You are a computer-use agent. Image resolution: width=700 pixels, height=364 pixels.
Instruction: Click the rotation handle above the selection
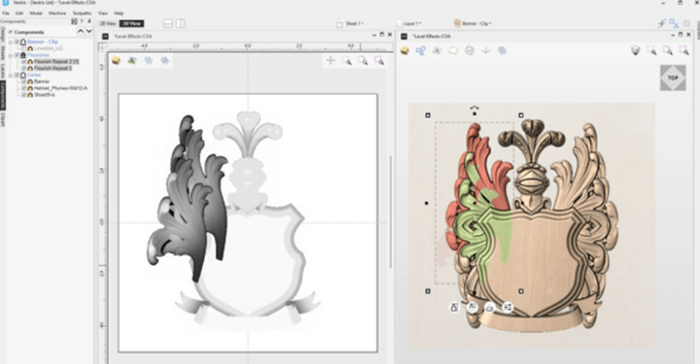[x=475, y=109]
